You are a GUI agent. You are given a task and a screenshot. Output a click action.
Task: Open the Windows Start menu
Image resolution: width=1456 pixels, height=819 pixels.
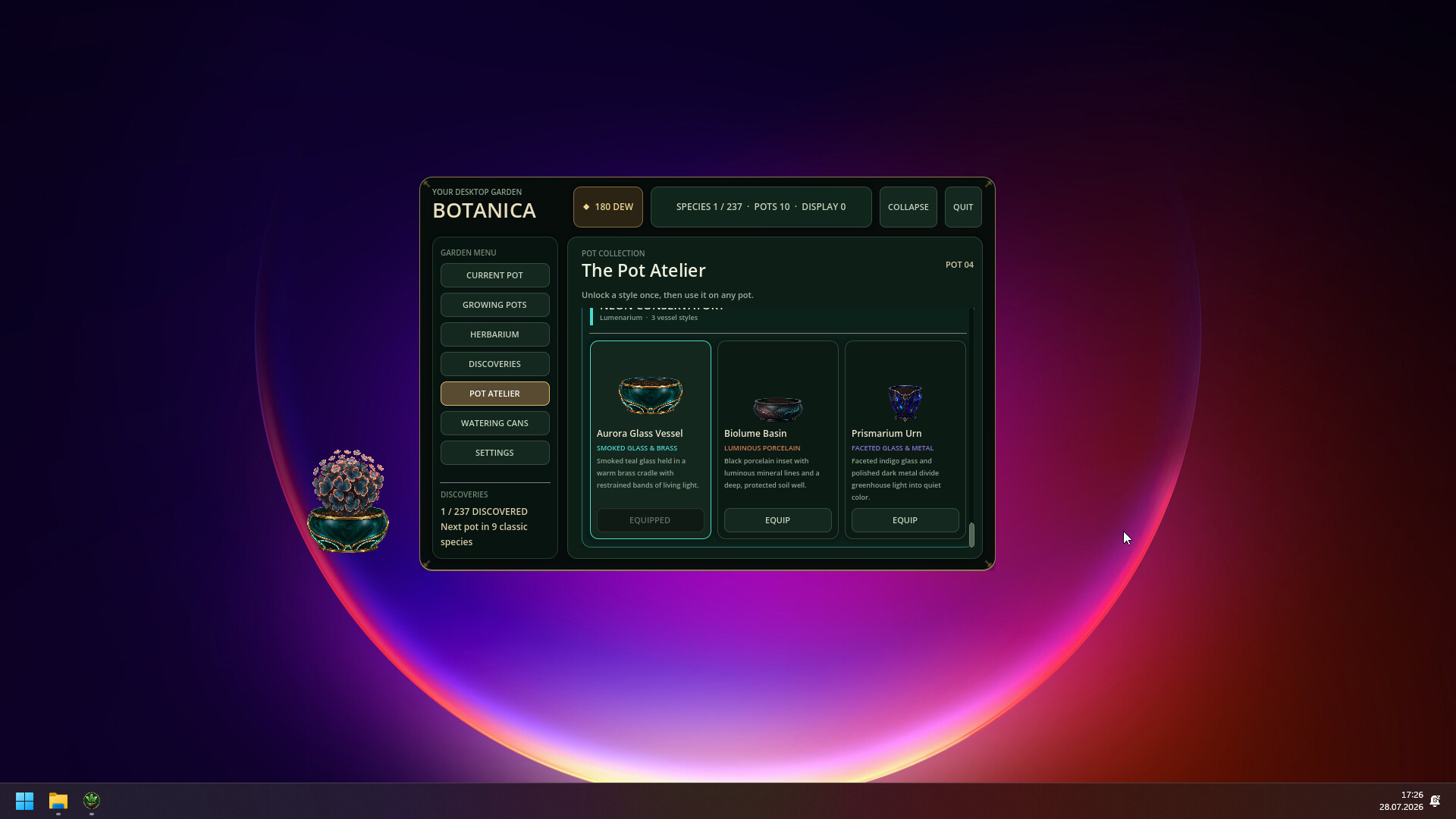24,801
